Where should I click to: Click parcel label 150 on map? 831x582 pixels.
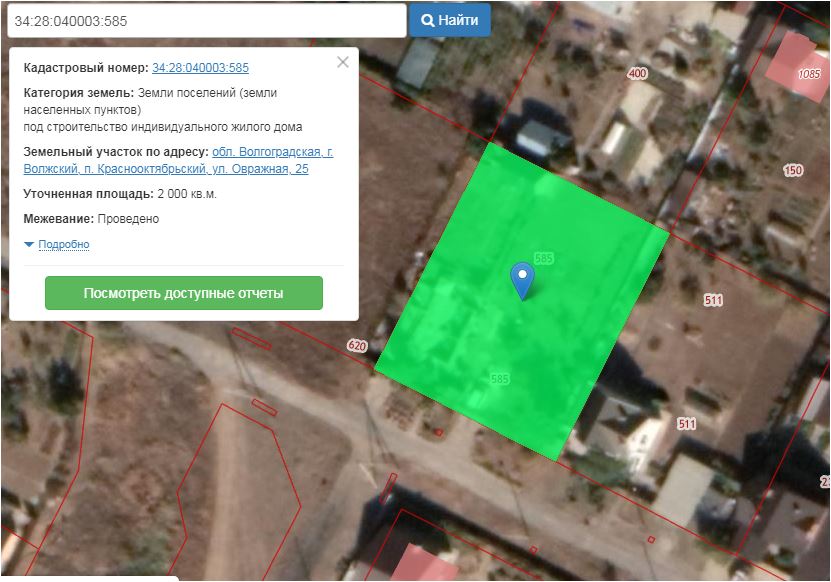(793, 170)
